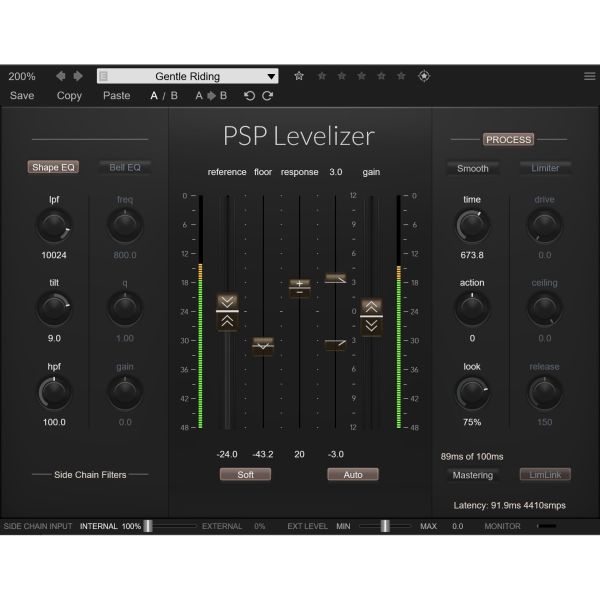
Task: Undo last change with undo arrow
Action: [249, 96]
